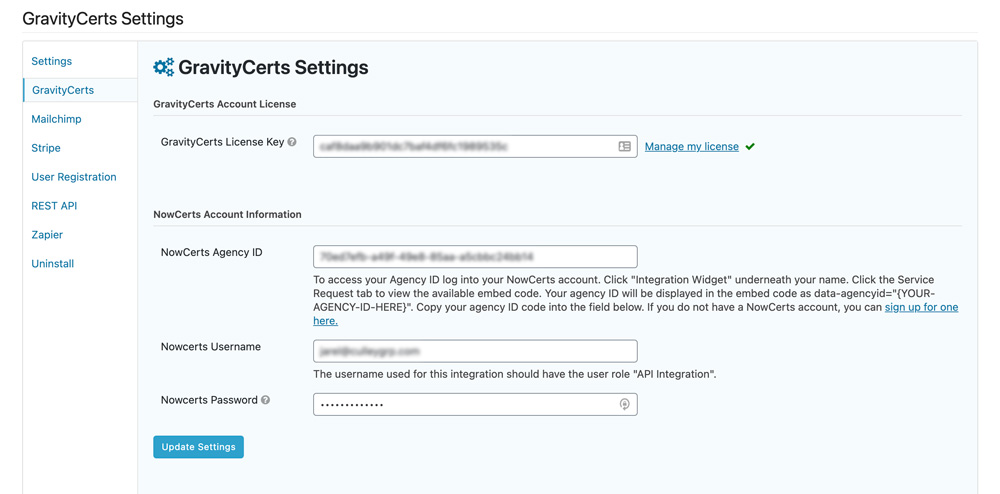Open the Stripe settings tab

pos(46,148)
